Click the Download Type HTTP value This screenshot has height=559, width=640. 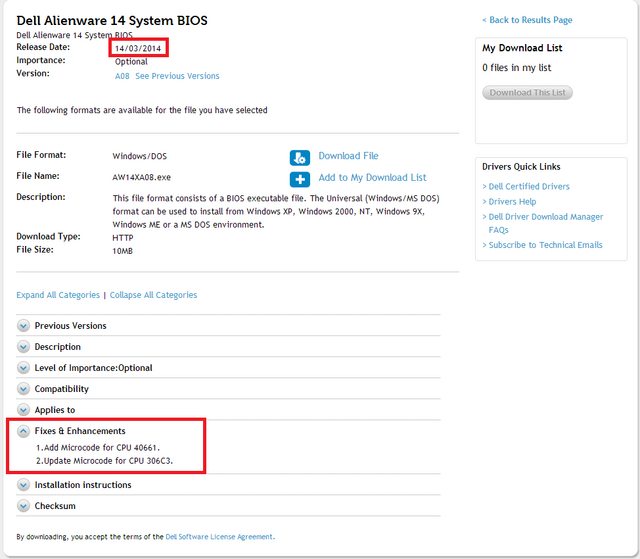point(123,238)
